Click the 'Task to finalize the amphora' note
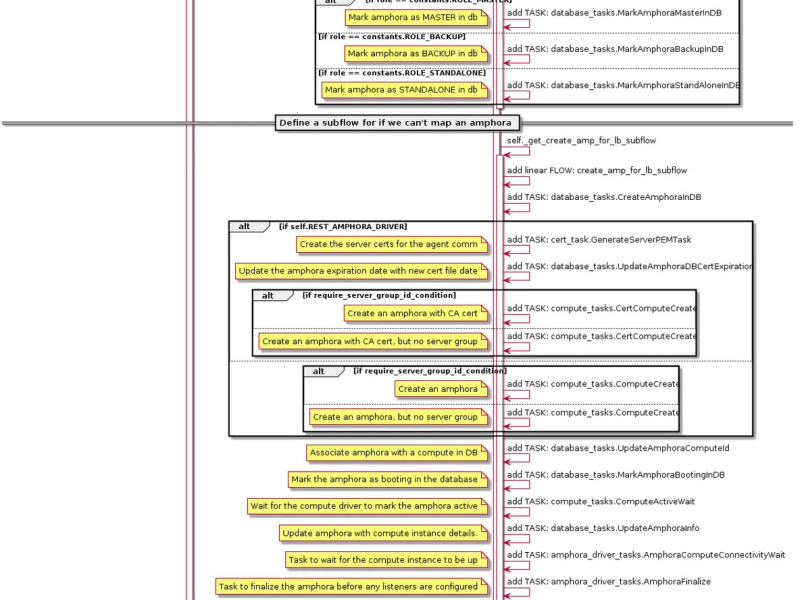This screenshot has width=800, height=600. coord(352,587)
